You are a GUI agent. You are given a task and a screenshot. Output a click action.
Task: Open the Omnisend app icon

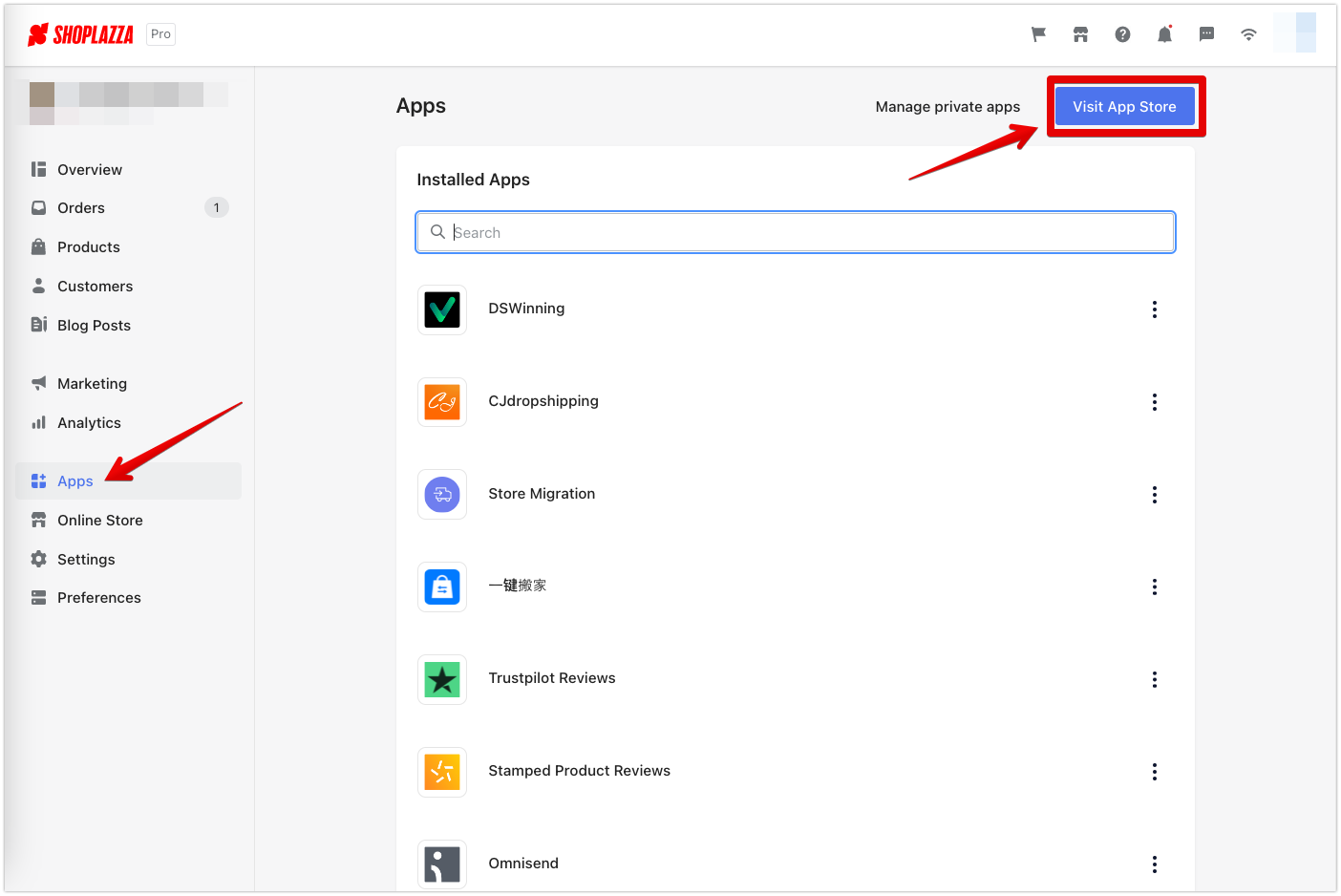pos(442,864)
